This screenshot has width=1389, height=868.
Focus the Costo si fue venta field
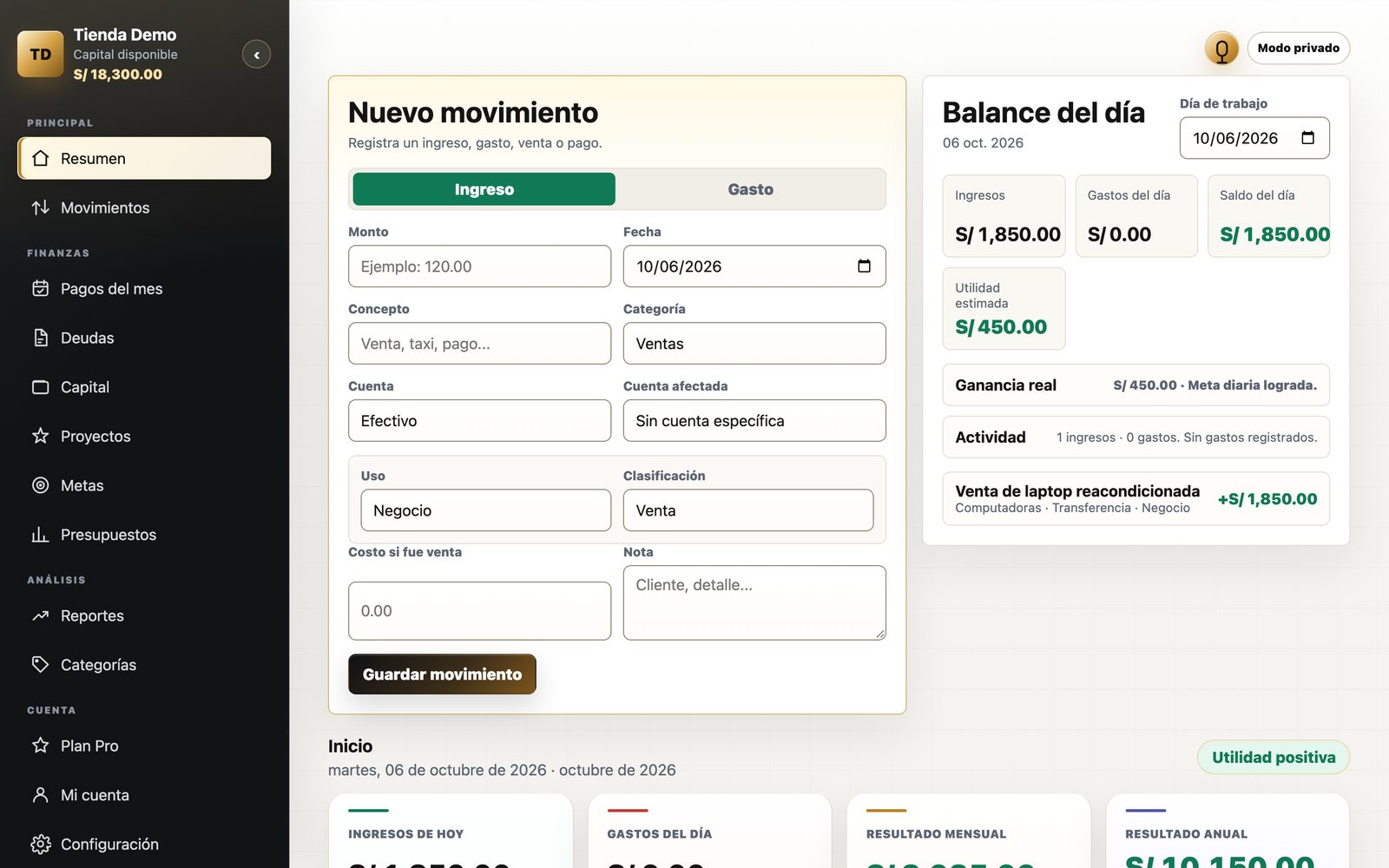click(479, 611)
